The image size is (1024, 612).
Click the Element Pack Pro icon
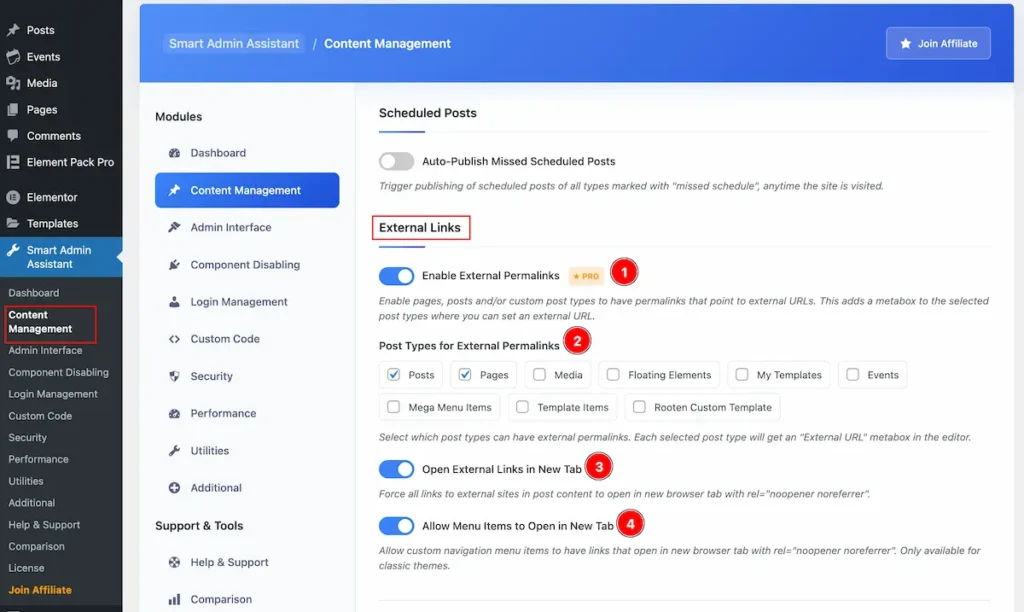13,162
